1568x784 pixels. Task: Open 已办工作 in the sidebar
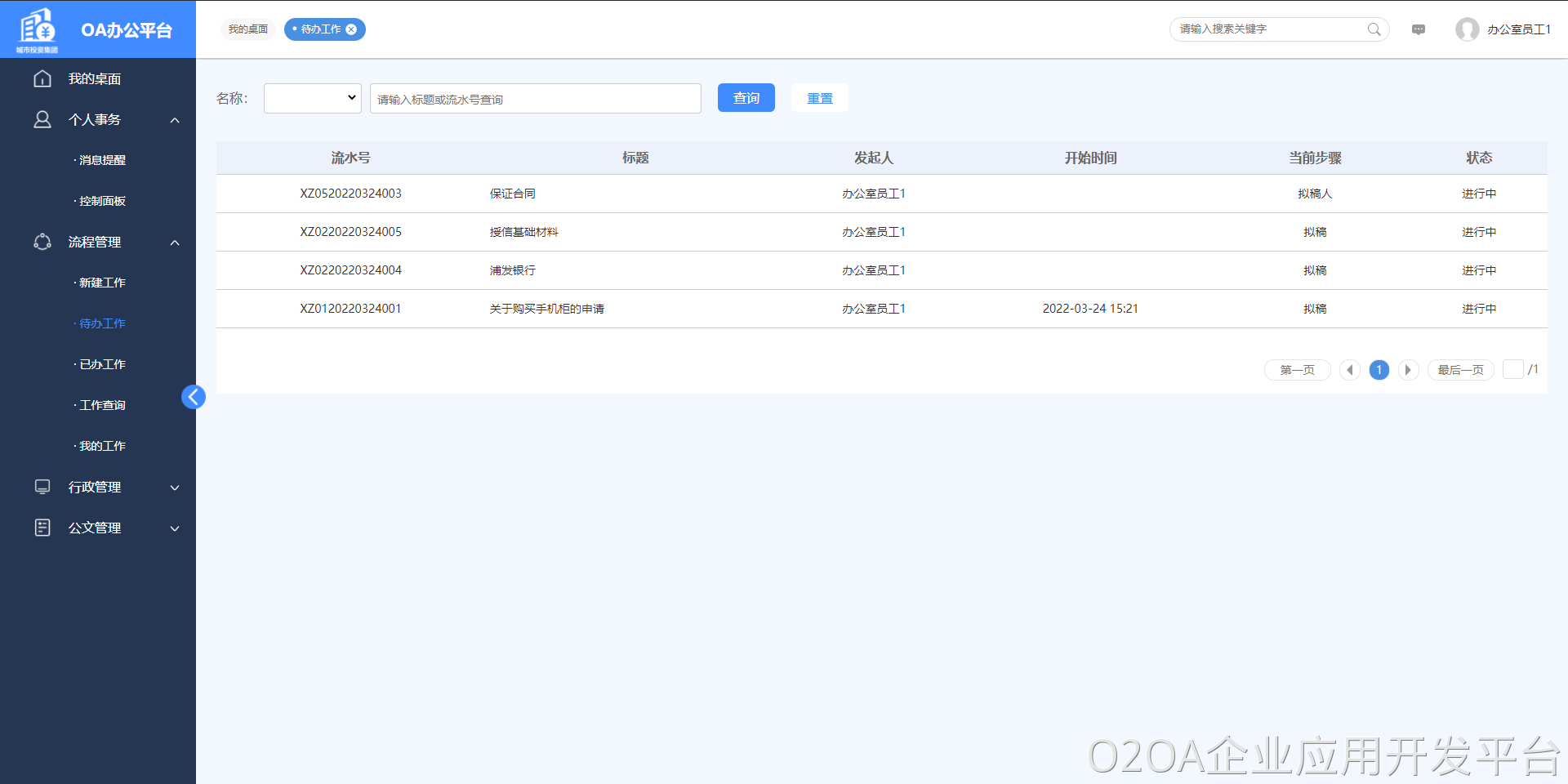[x=102, y=364]
